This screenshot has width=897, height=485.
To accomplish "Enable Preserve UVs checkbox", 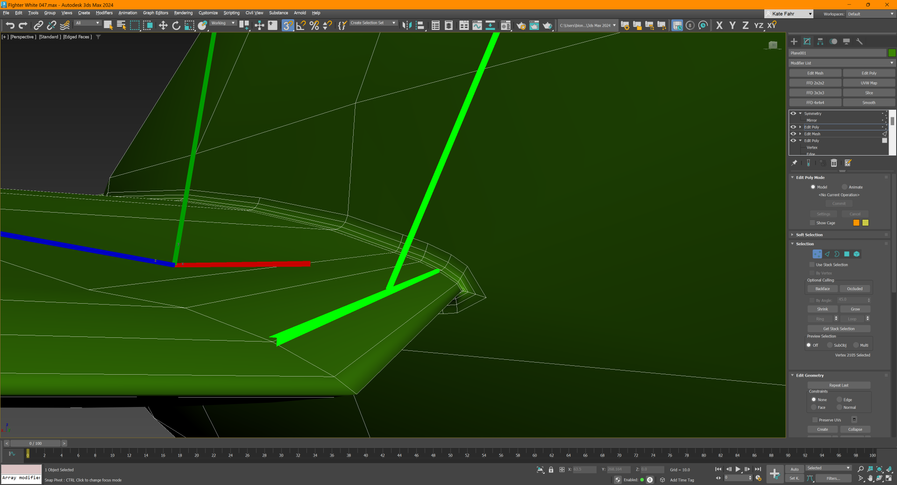I will (x=815, y=420).
